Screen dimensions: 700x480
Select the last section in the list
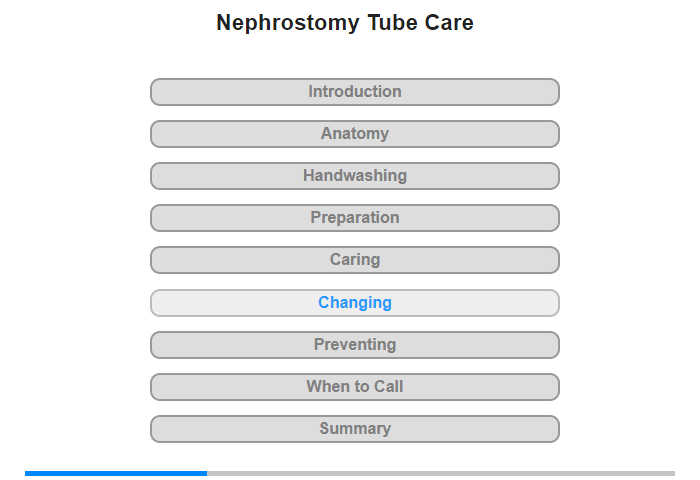pyautogui.click(x=354, y=429)
